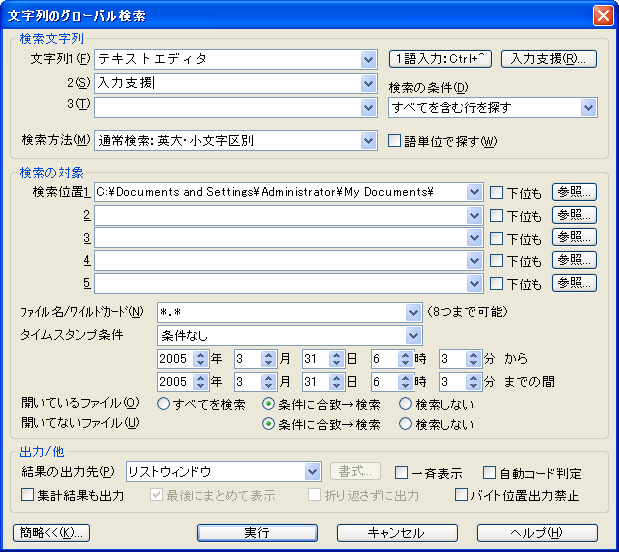The image size is (619, 552).
Task: Click 参照 button for search location 3
Action: (x=574, y=237)
